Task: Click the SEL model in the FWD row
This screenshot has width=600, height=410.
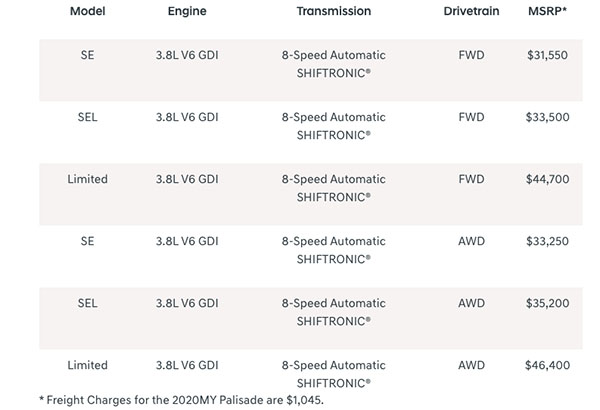Action: [87, 117]
